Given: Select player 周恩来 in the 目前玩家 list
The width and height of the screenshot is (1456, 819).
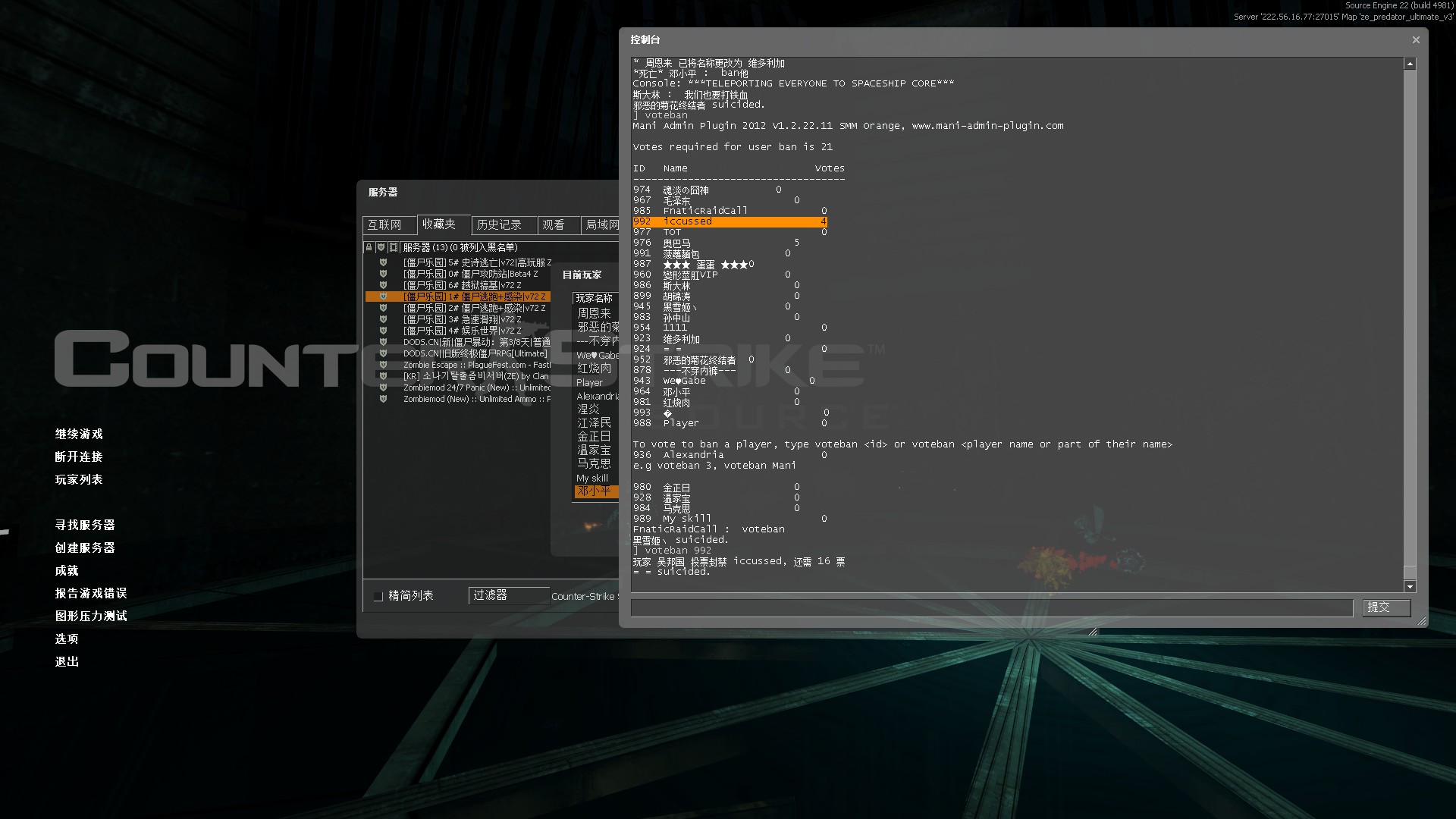Looking at the screenshot, I should click(x=596, y=313).
